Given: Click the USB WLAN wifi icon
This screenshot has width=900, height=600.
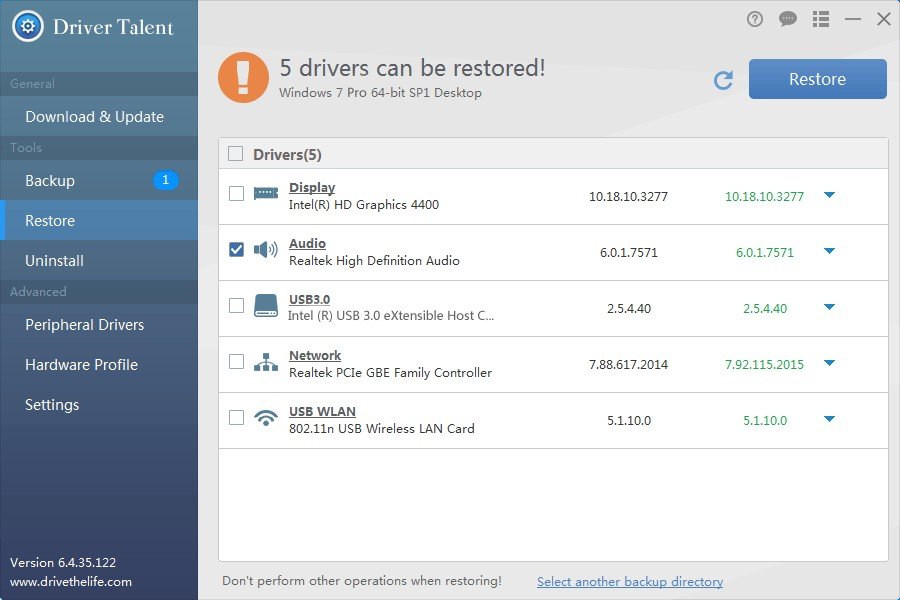Looking at the screenshot, I should click(266, 417).
